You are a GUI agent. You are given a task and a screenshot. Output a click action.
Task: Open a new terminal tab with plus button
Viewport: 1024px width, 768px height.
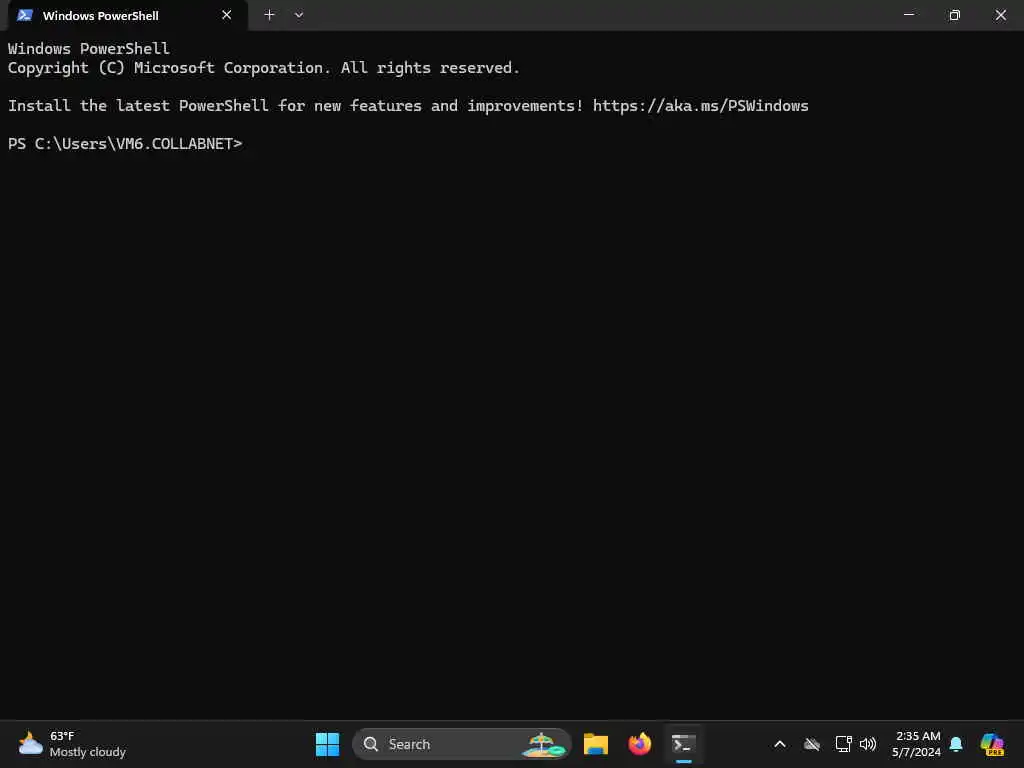269,15
